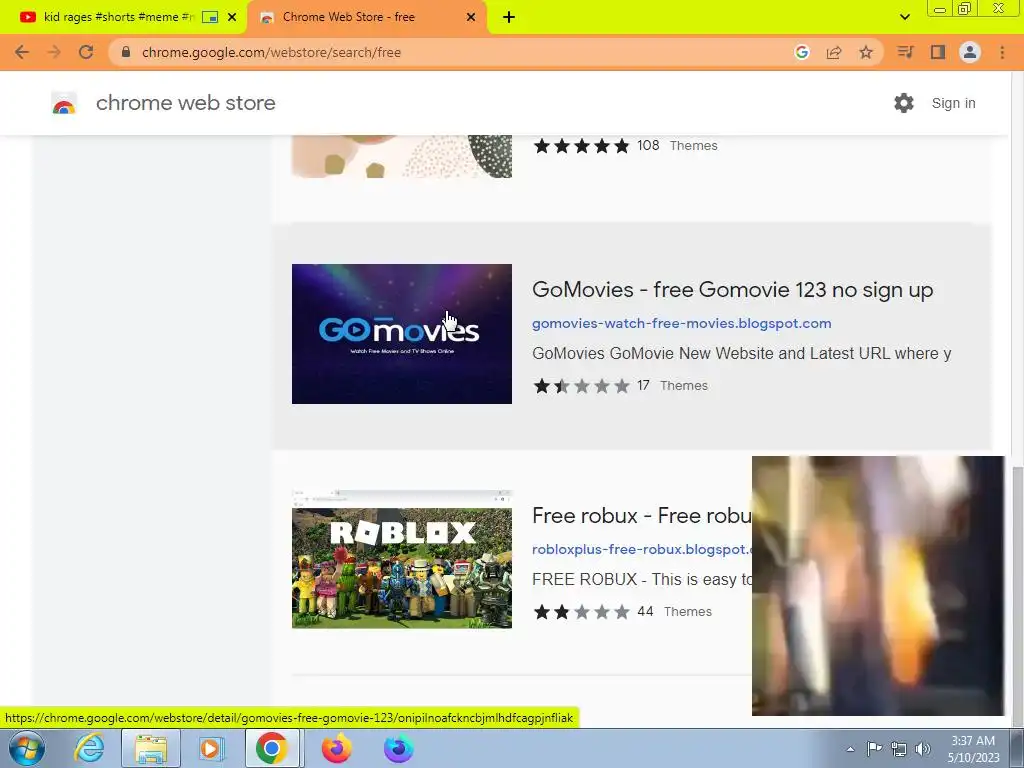
Task: Open robloxplus-free-robux.blogspot link
Action: click(642, 549)
